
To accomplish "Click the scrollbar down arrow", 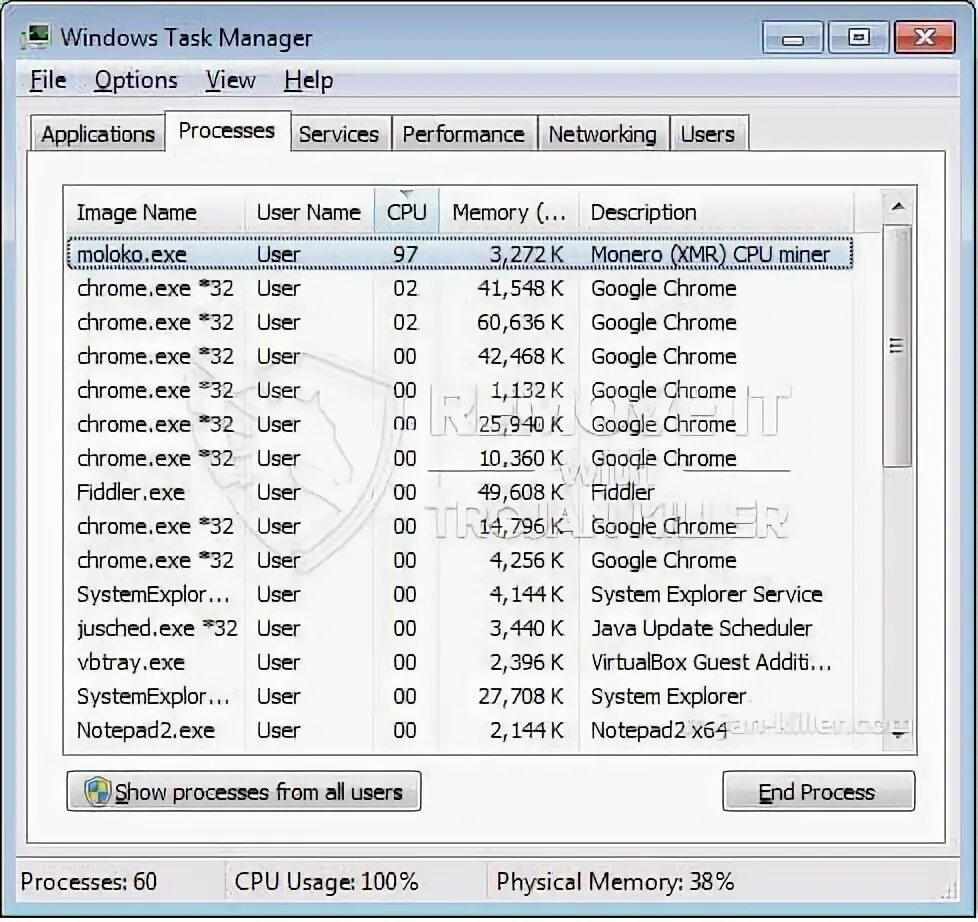I will [898, 735].
